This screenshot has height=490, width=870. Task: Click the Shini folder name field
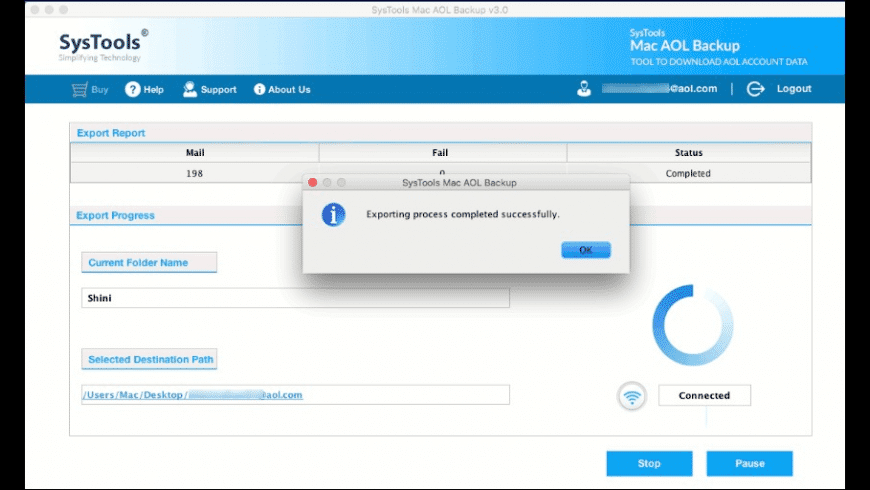pos(295,298)
